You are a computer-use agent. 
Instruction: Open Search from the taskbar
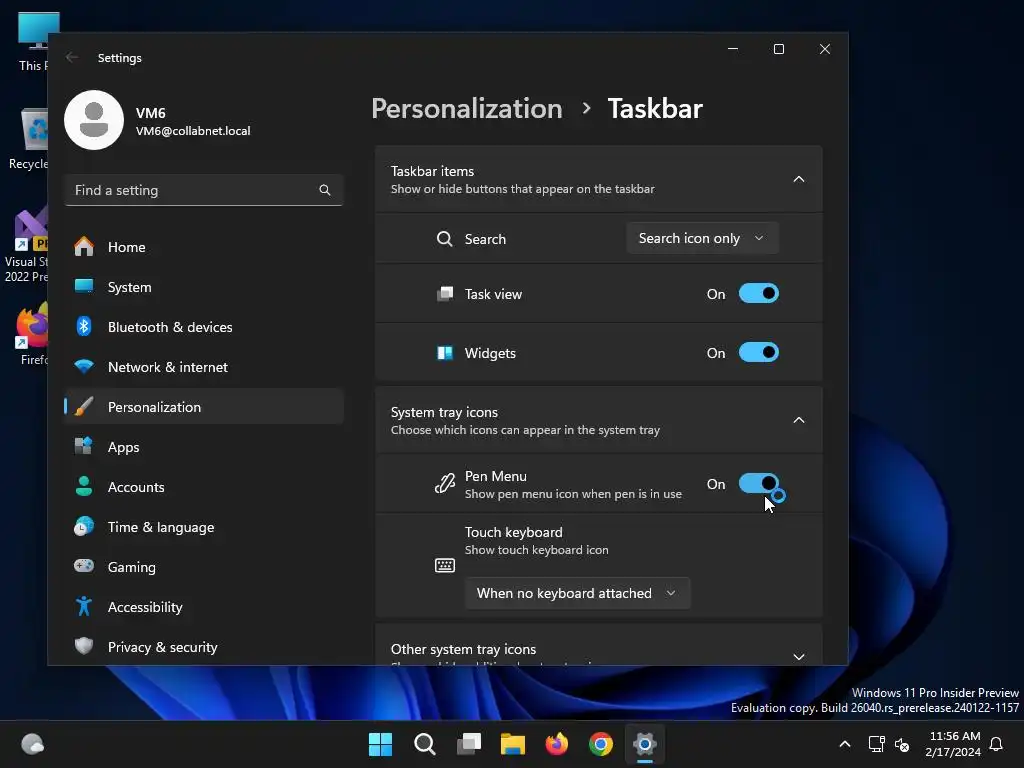[x=424, y=744]
